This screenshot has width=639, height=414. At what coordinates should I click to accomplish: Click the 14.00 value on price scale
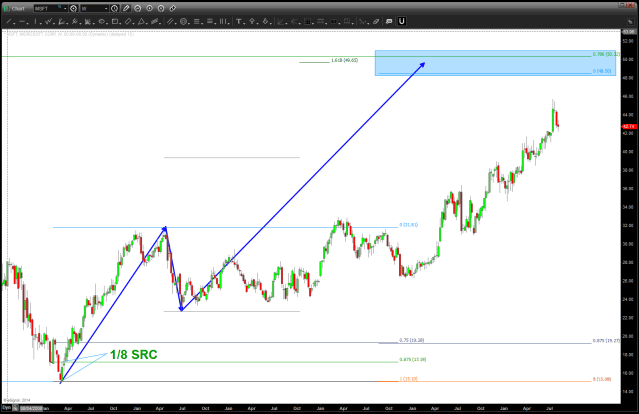[628, 392]
